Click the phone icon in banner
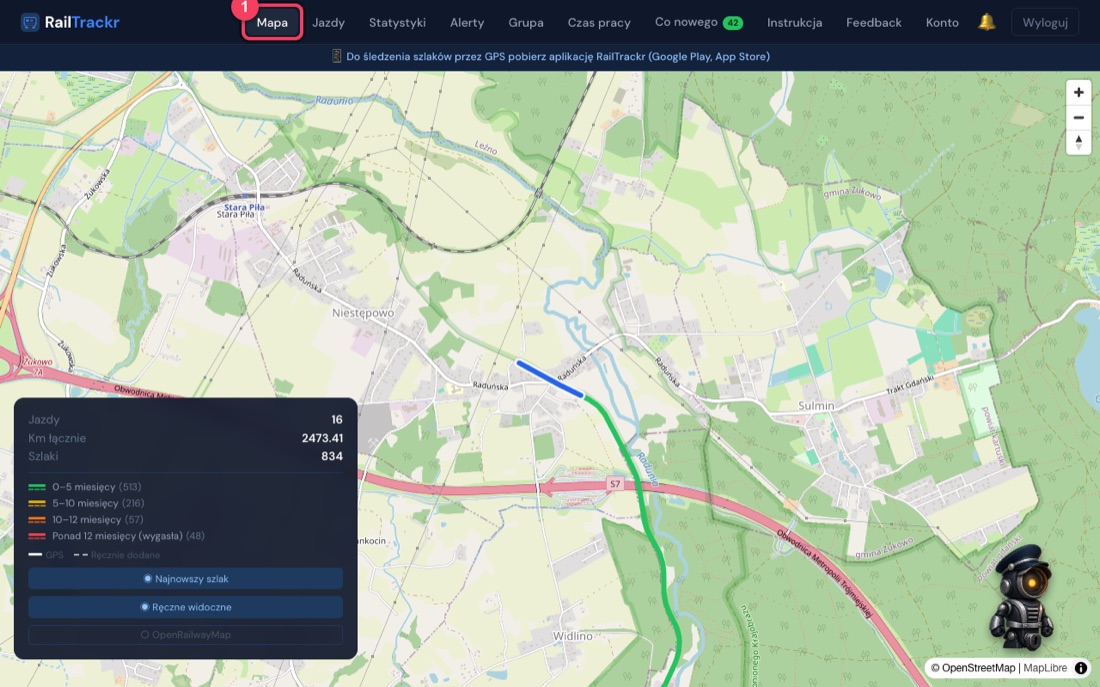 (x=337, y=56)
